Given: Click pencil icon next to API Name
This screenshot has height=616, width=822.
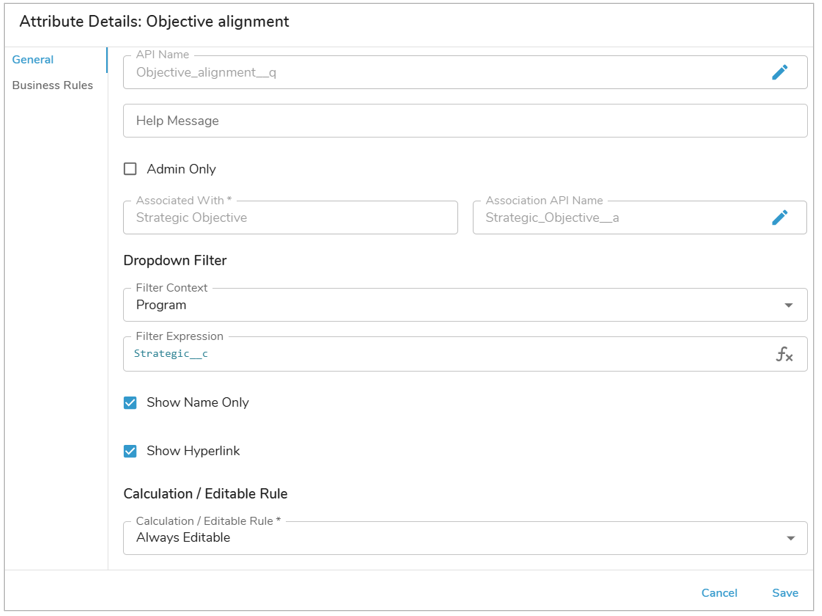Looking at the screenshot, I should click(x=779, y=72).
